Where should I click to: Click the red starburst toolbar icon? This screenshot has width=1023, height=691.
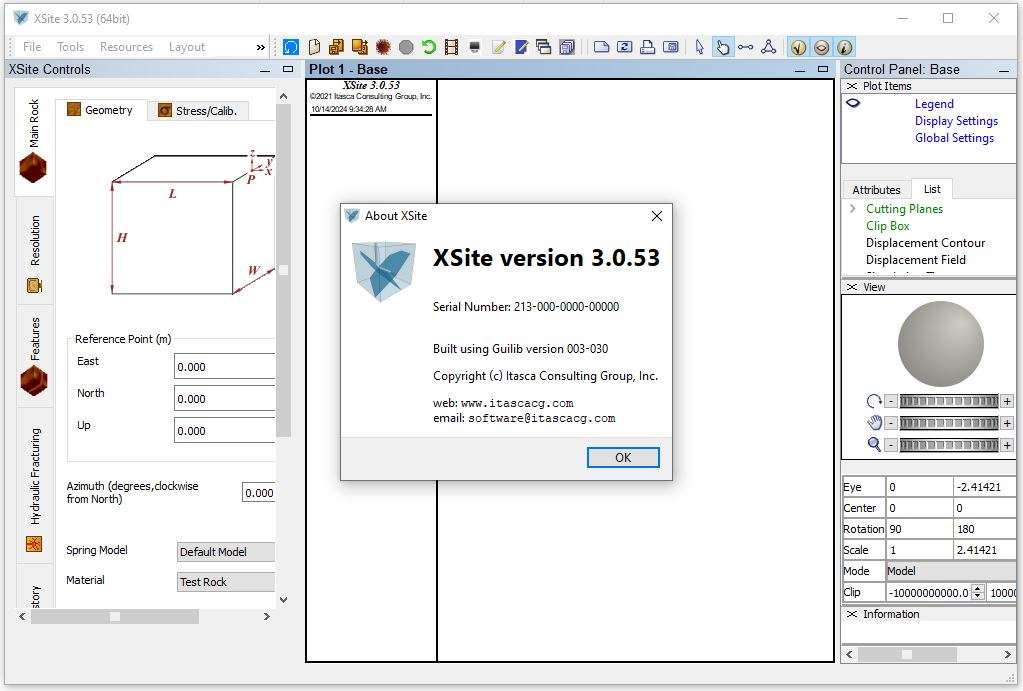(383, 47)
